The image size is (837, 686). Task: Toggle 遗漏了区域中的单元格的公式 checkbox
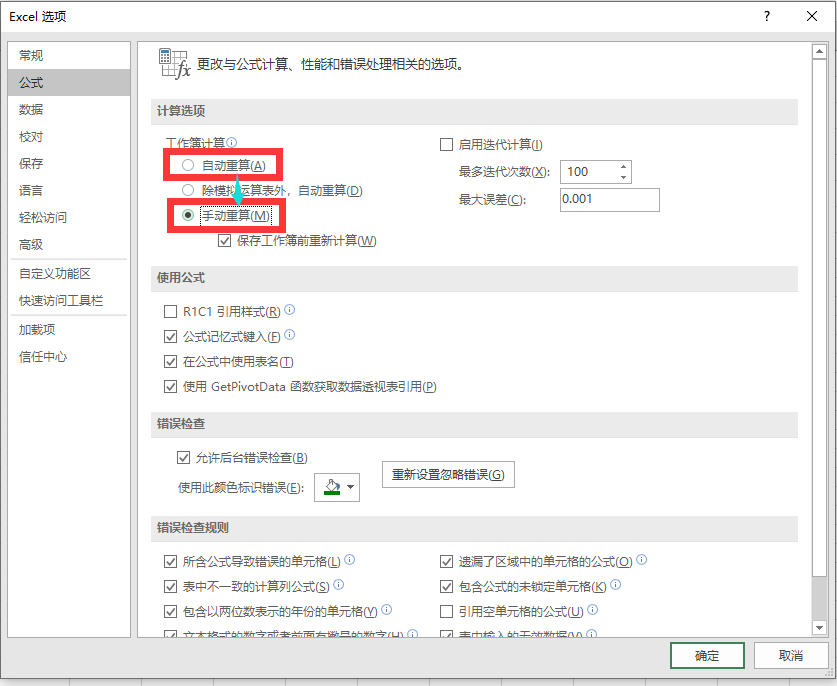[x=446, y=562]
